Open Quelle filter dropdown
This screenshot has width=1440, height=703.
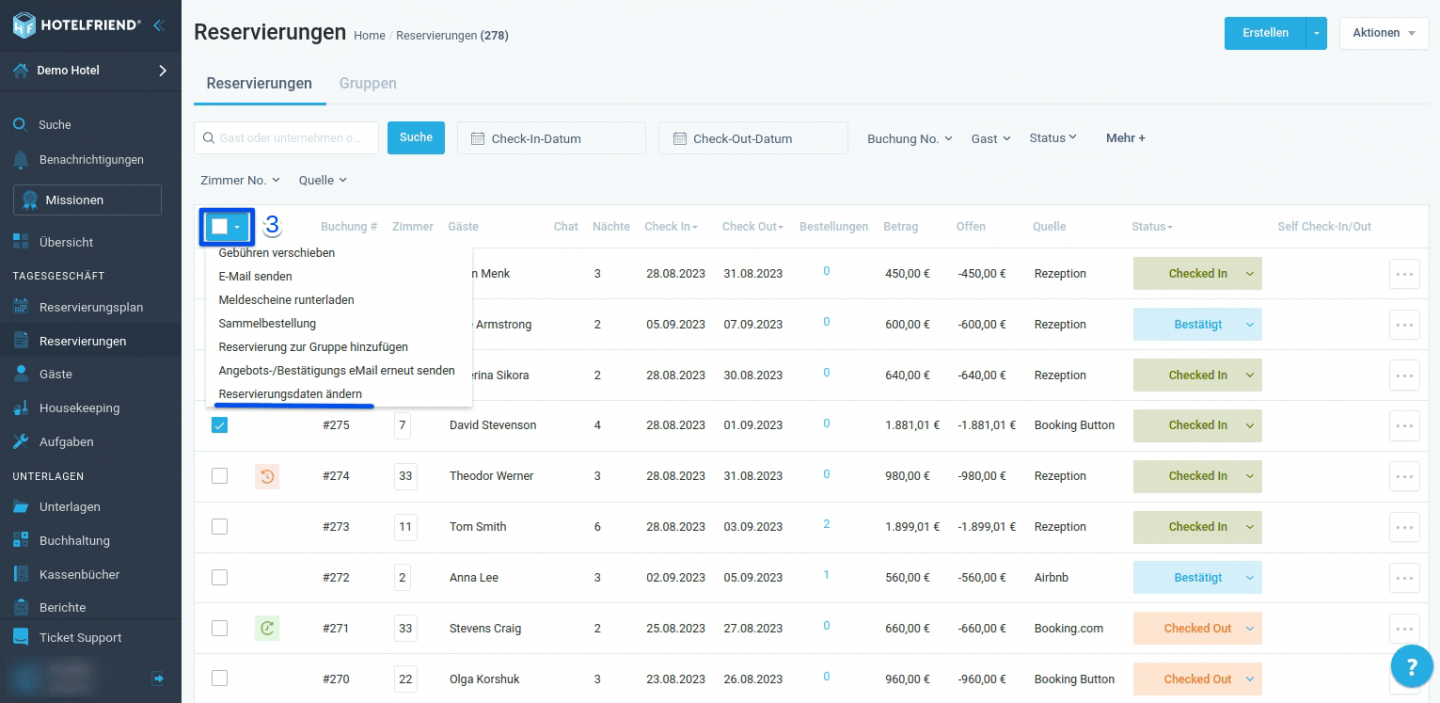point(323,180)
